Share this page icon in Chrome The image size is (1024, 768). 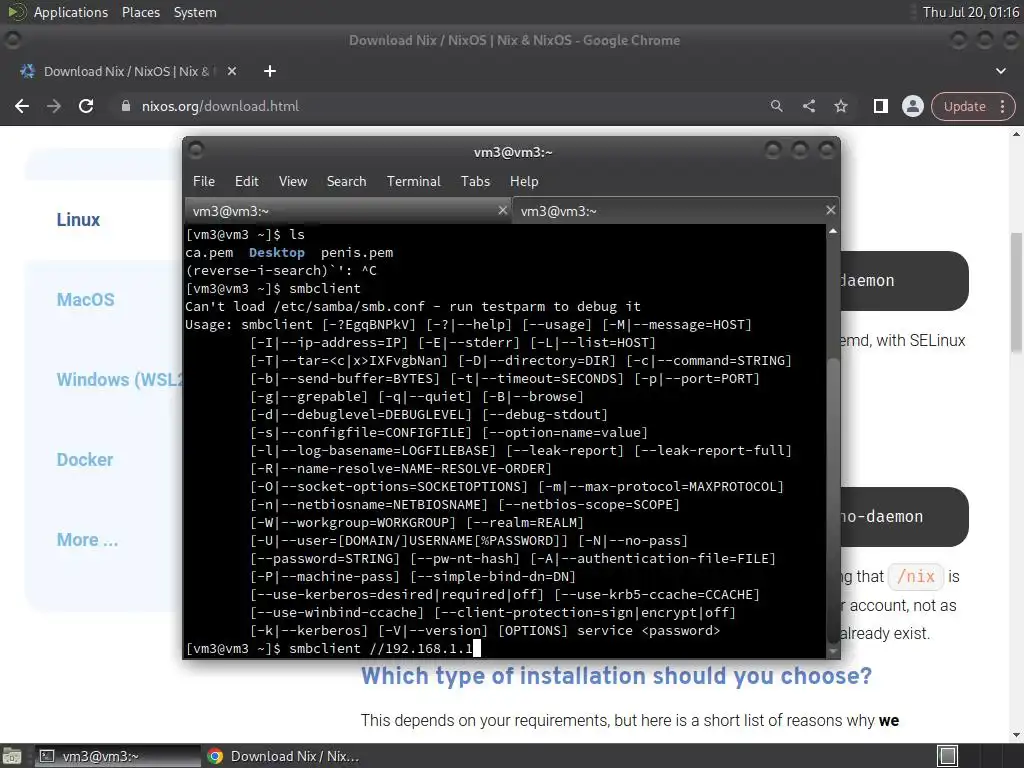(x=809, y=106)
